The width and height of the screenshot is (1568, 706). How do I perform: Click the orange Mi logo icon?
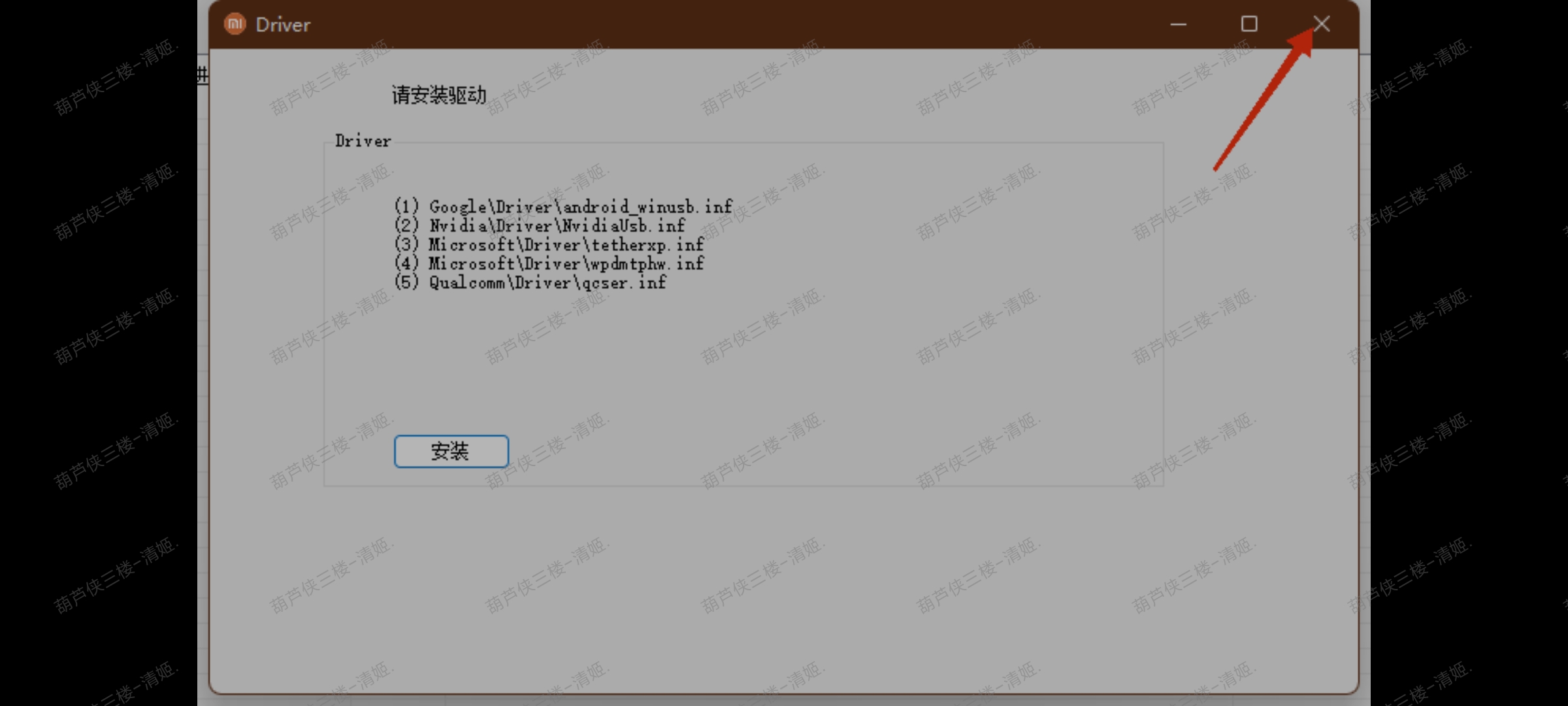(x=235, y=24)
